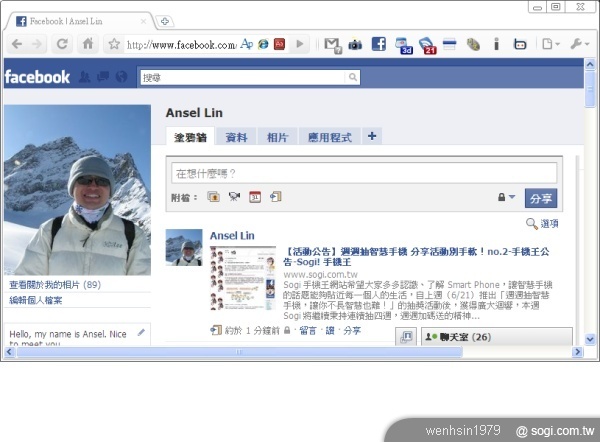Image resolution: width=600 pixels, height=442 pixels.
Task: Click the Facebook search input field
Action: coord(243,78)
